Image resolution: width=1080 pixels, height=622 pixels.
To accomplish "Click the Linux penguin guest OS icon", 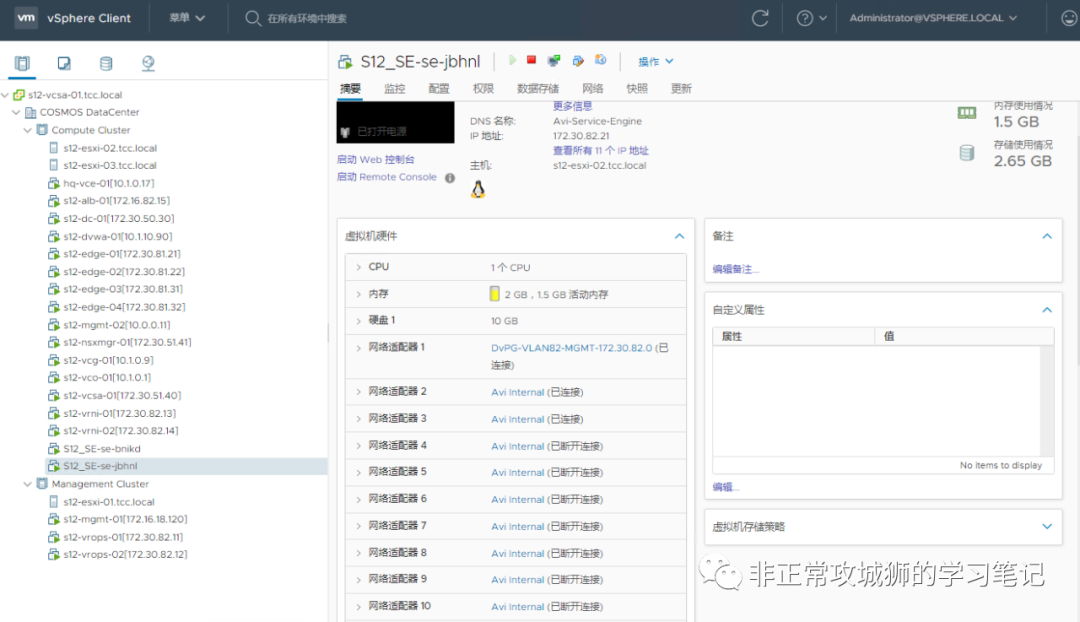I will pyautogui.click(x=478, y=189).
